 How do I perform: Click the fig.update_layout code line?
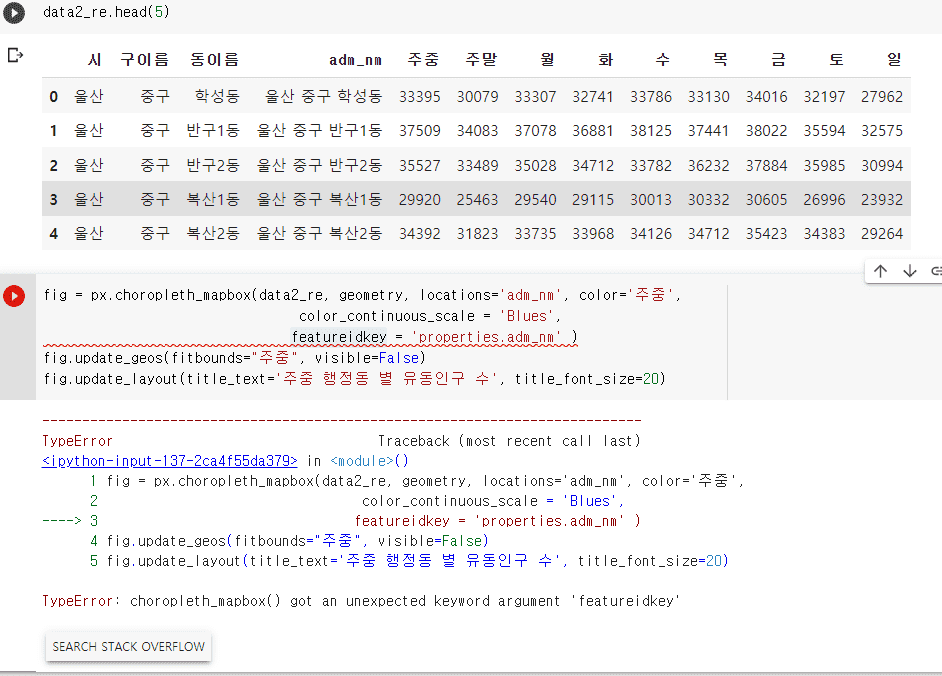(x=354, y=379)
